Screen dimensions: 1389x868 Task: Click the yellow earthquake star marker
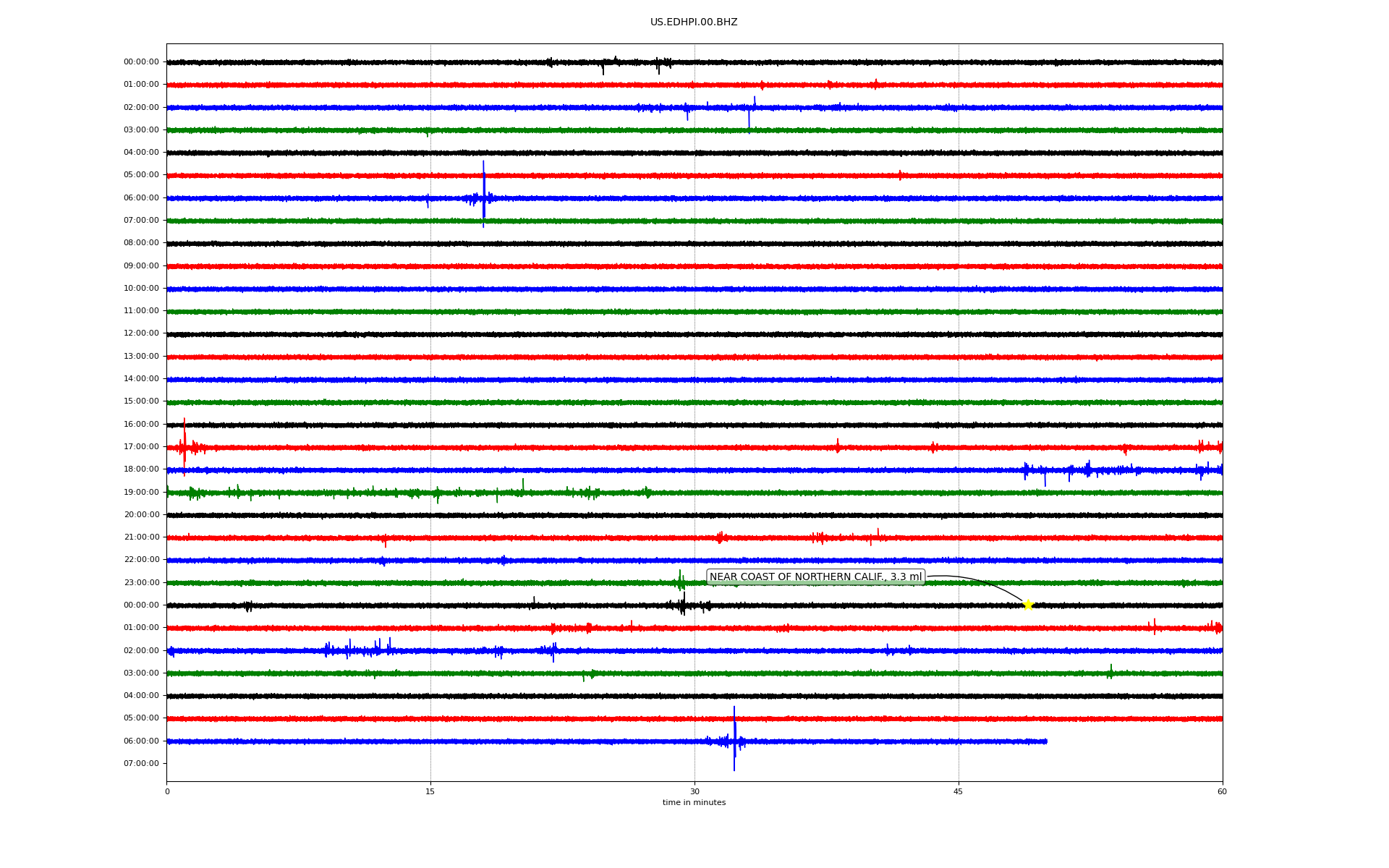[x=1027, y=605]
